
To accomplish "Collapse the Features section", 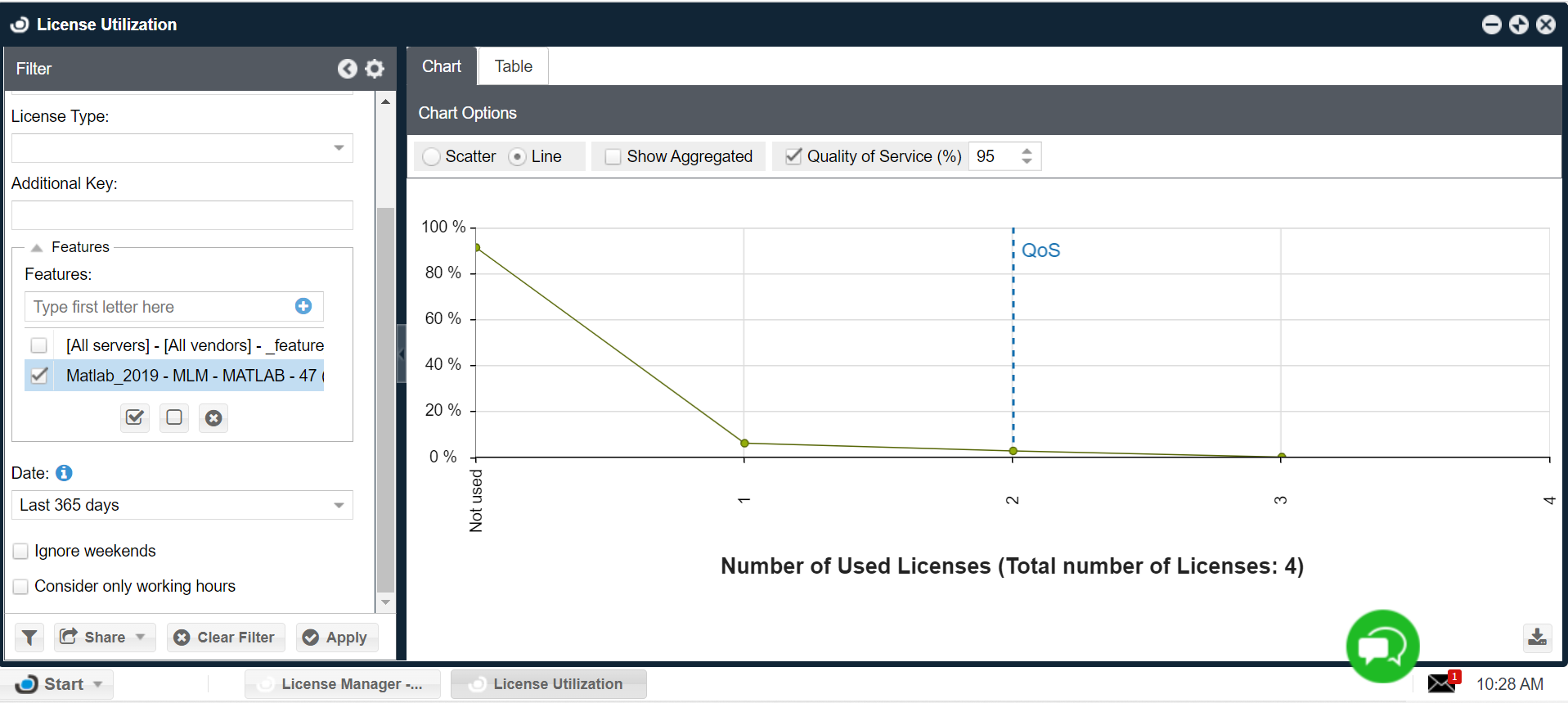I will click(37, 247).
